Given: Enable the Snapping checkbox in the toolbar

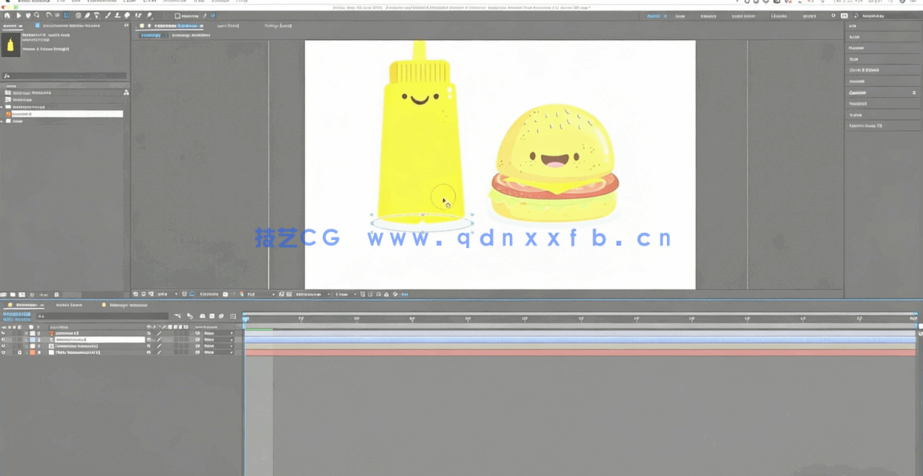Looking at the screenshot, I should [x=178, y=16].
